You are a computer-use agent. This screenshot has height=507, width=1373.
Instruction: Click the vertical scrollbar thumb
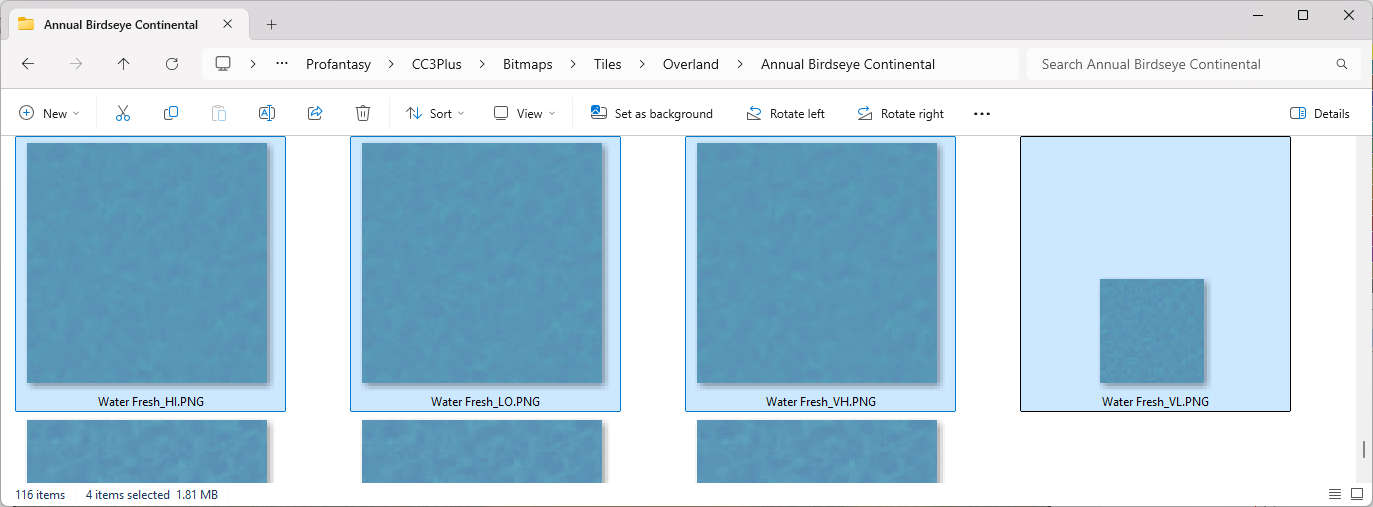click(1364, 449)
